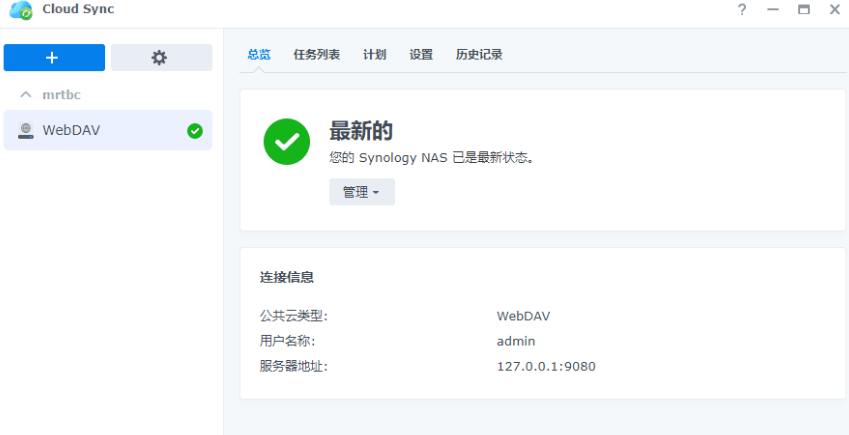The image size is (849, 435).
Task: Collapse the mrtbc group chevron
Action: [x=25, y=95]
